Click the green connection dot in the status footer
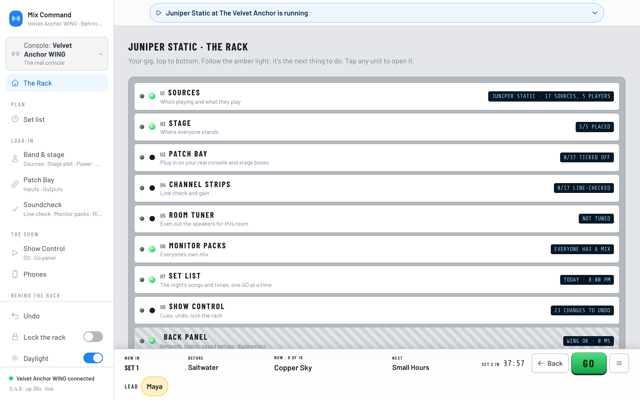The image size is (640, 400). 11,378
